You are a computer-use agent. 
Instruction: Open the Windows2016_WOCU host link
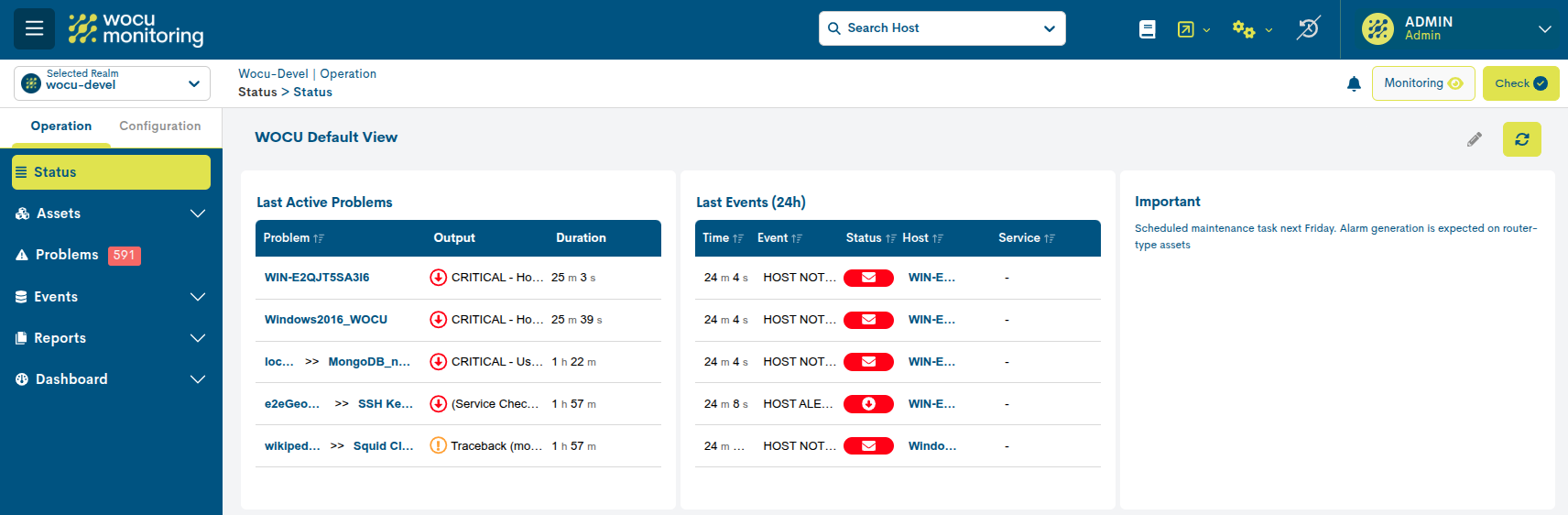[x=325, y=320]
